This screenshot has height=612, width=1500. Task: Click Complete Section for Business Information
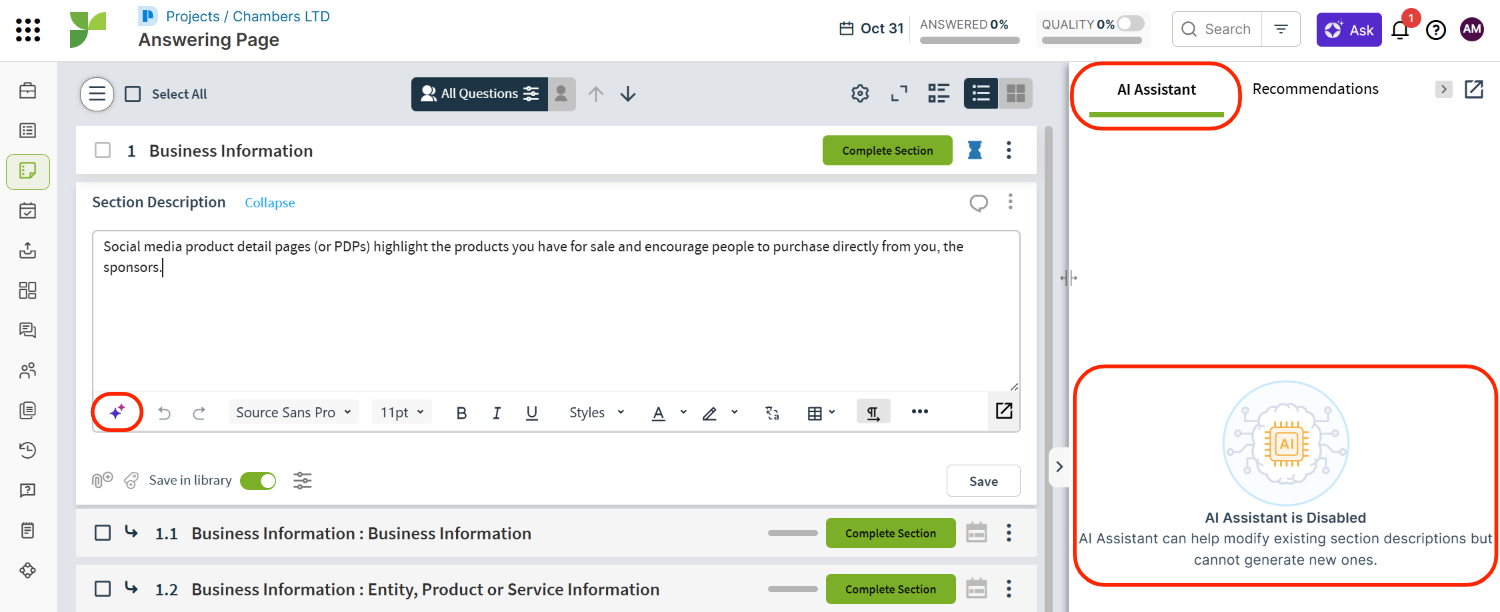point(888,151)
